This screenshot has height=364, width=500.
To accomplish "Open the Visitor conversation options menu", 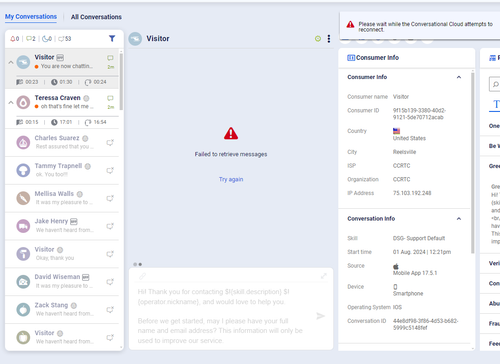I will click(x=329, y=39).
